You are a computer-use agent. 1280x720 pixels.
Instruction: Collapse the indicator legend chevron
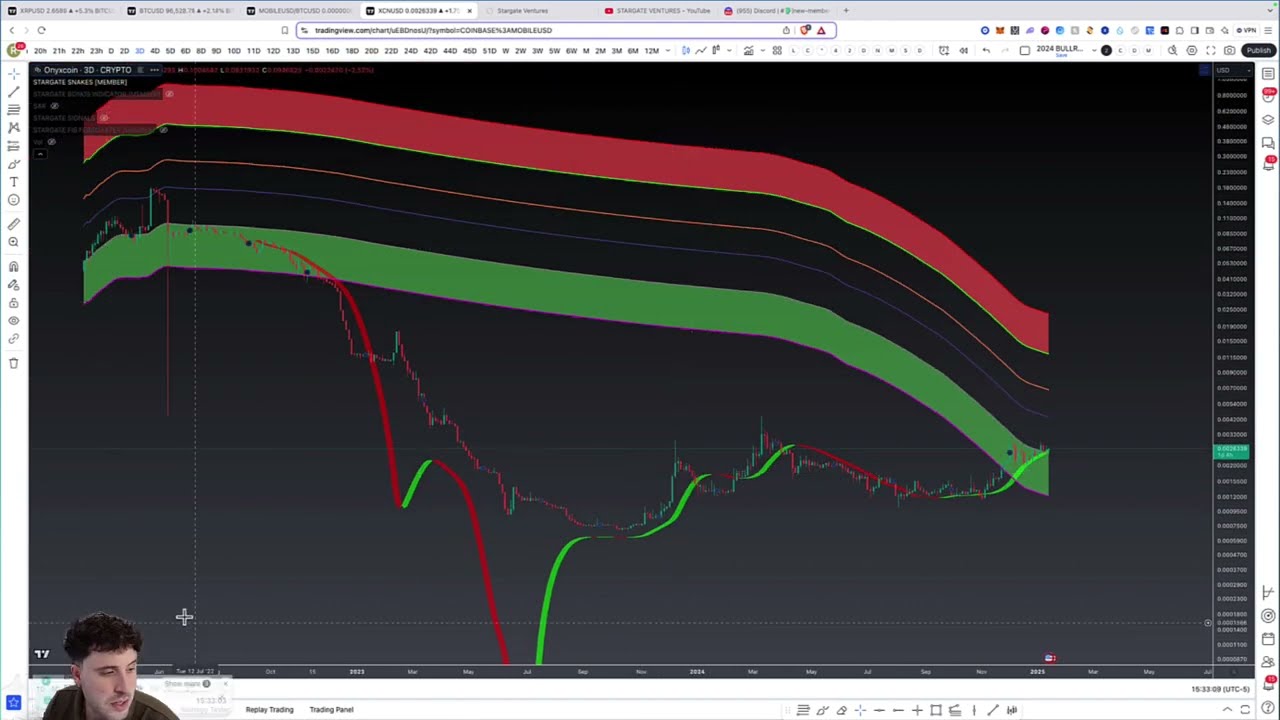pos(40,154)
